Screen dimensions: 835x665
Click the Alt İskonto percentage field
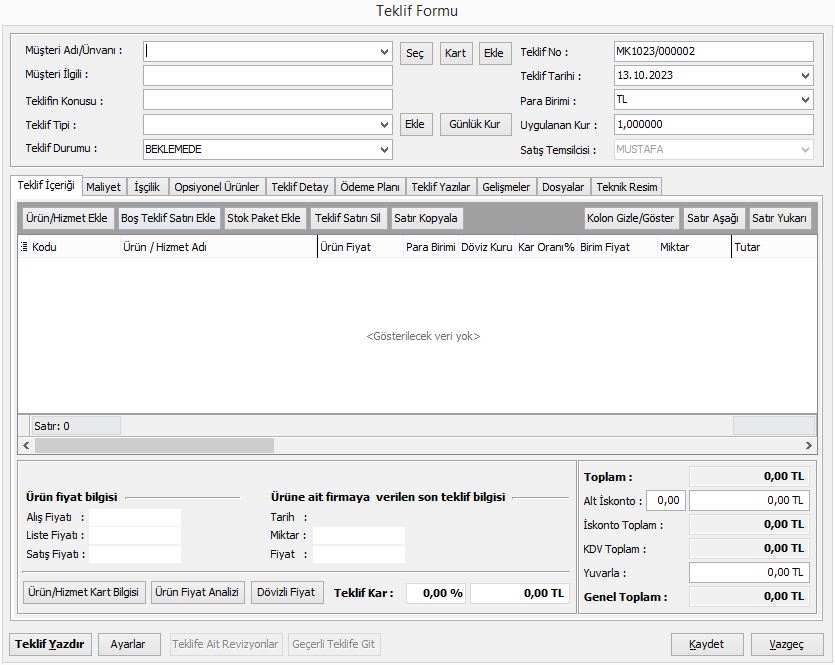pos(665,500)
